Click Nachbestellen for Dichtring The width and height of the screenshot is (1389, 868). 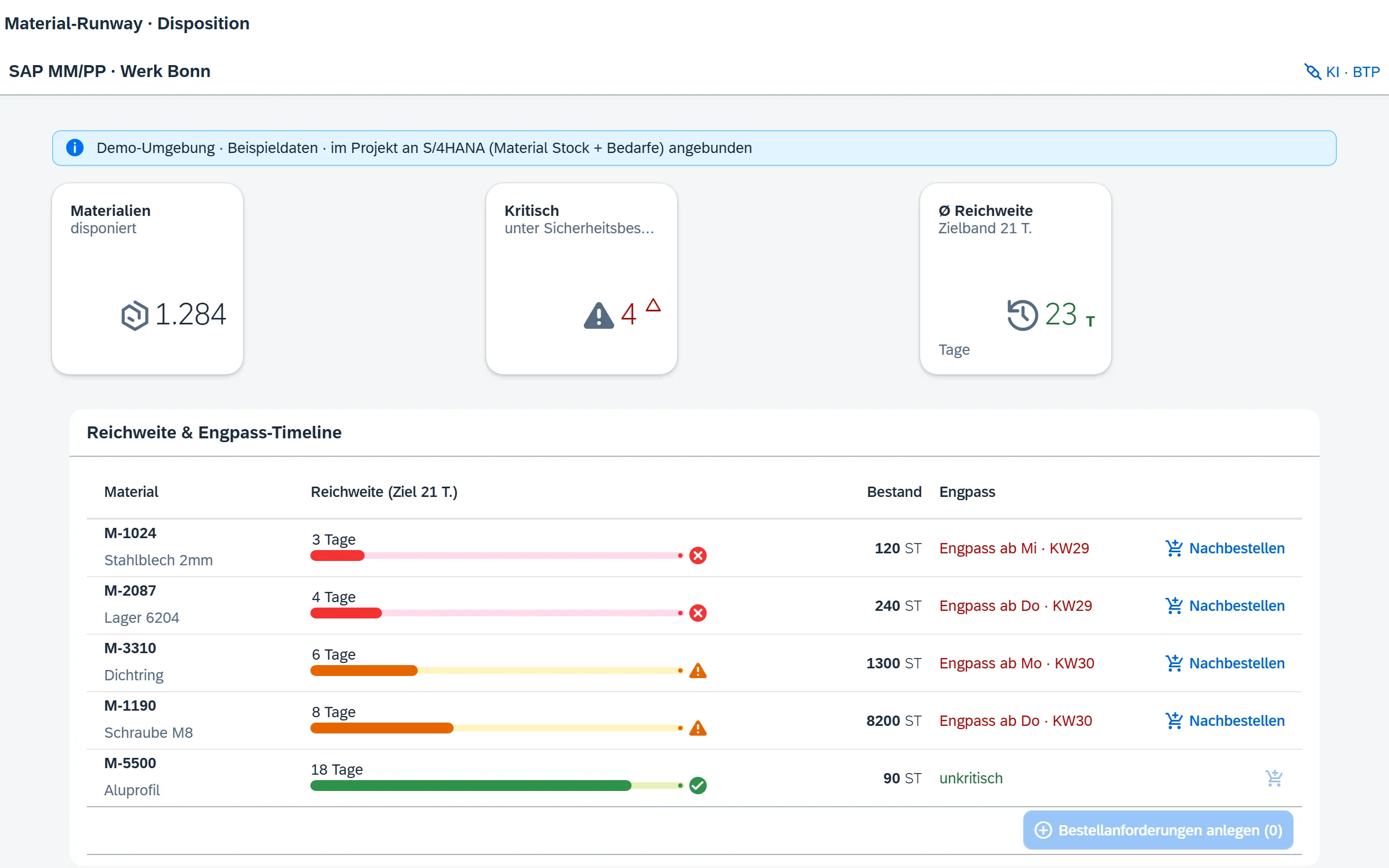click(1225, 663)
